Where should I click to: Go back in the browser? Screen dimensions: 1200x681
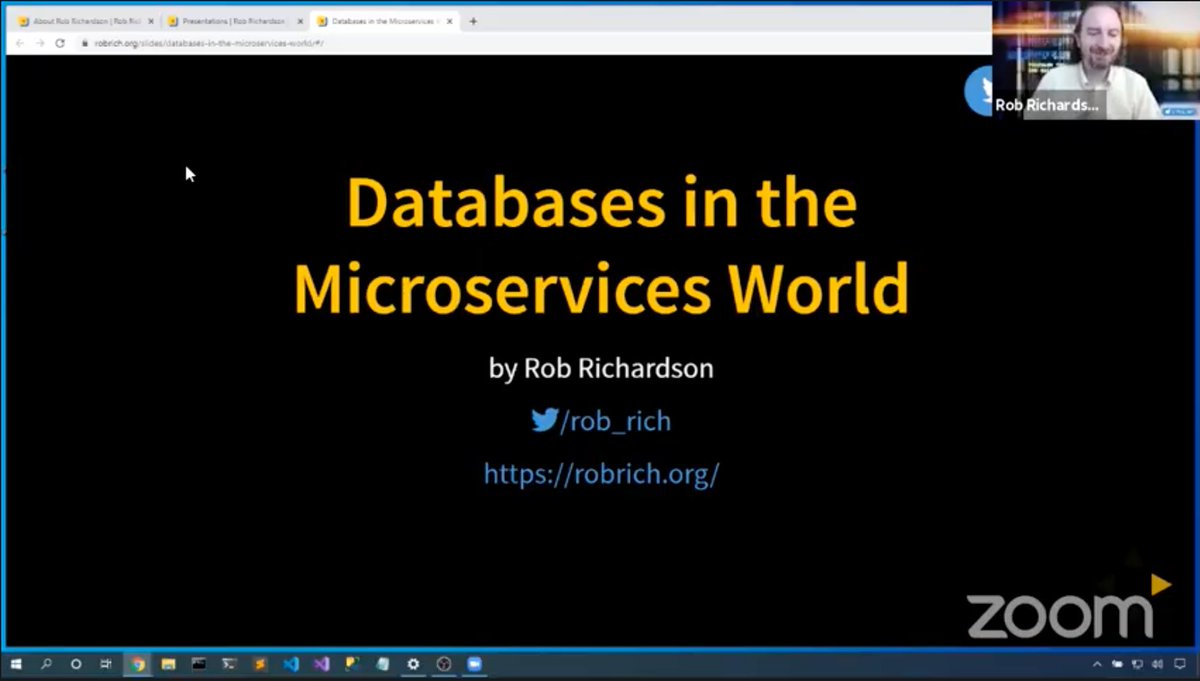pyautogui.click(x=19, y=43)
